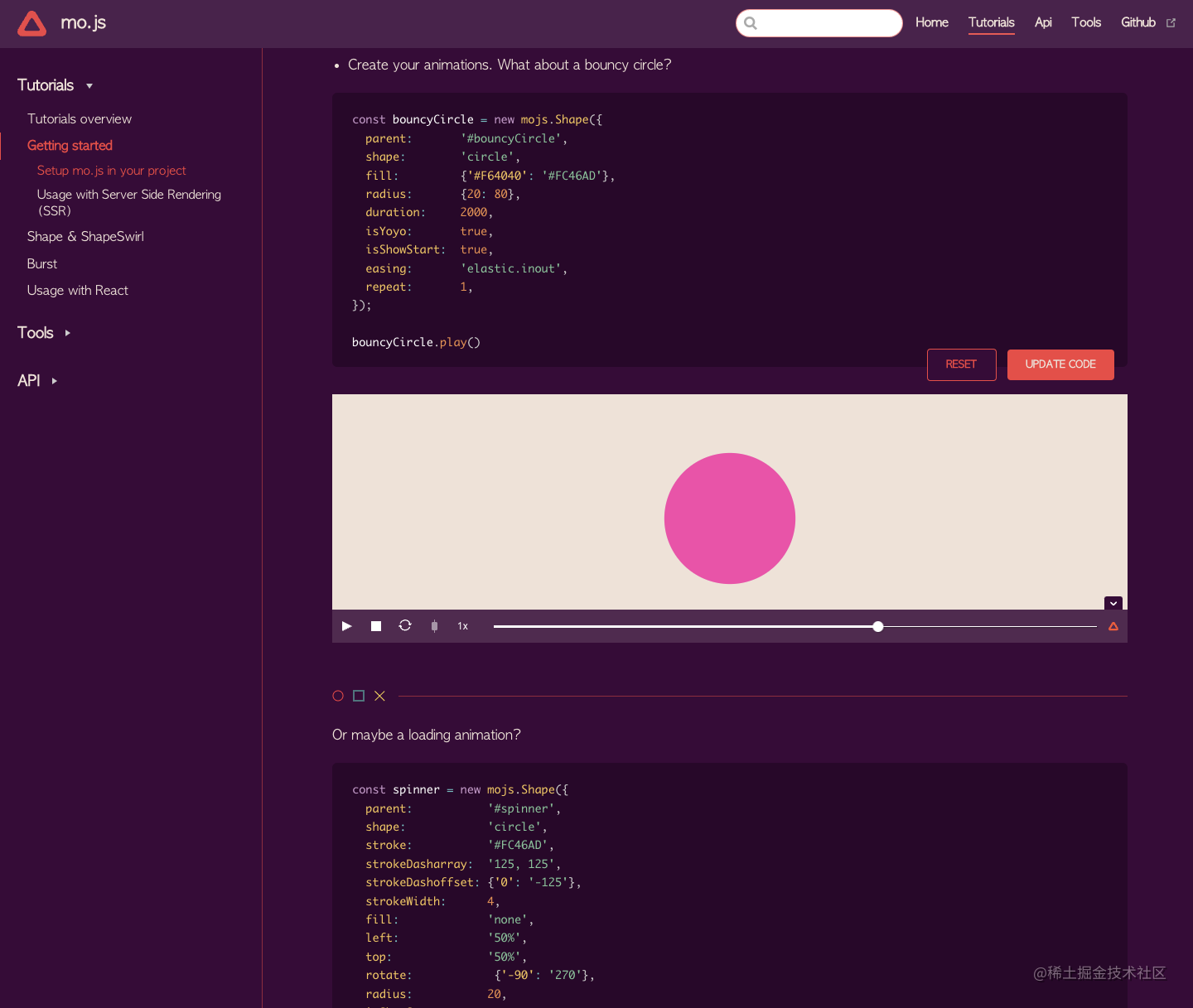Screen dimensions: 1193x1008
Task: Open Tutorials overview in sidebar
Action: (x=80, y=119)
